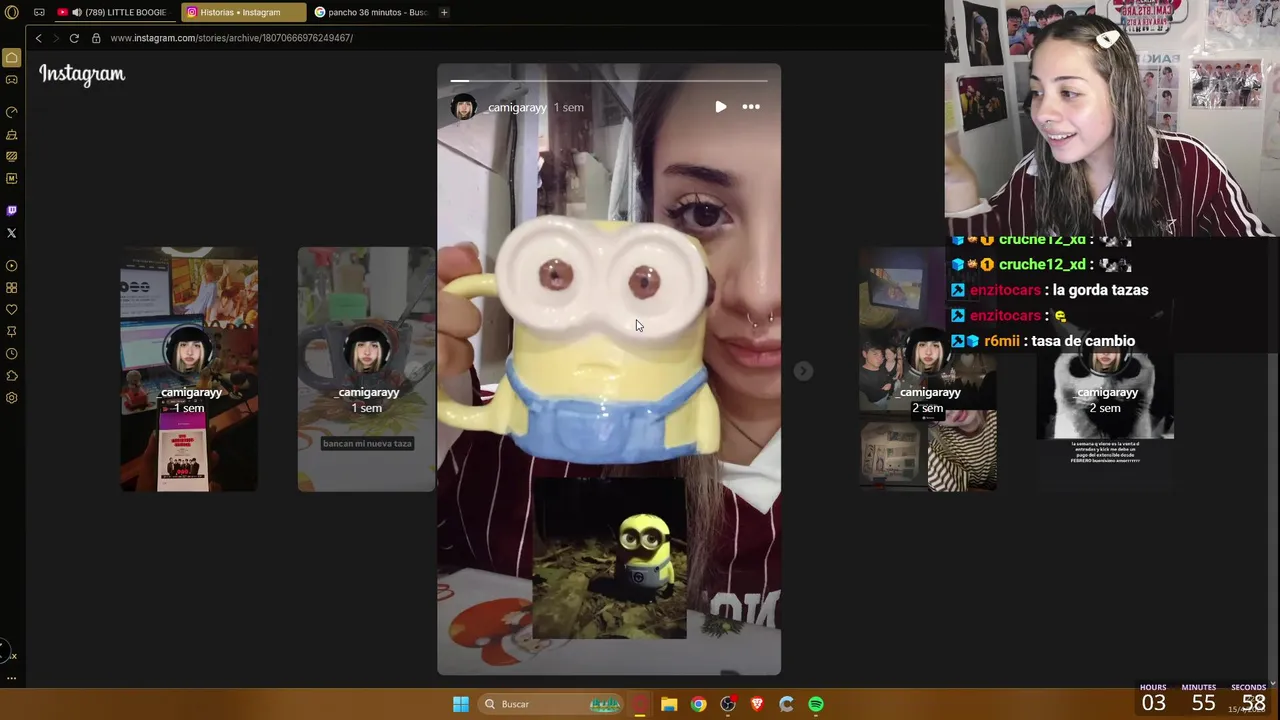
Task: Click the r6mii chat username
Action: point(1002,341)
